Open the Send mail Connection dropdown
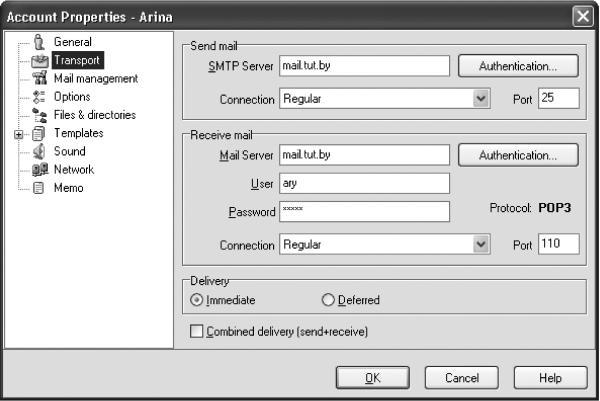Viewport: 600px width, 401px height. 481,99
